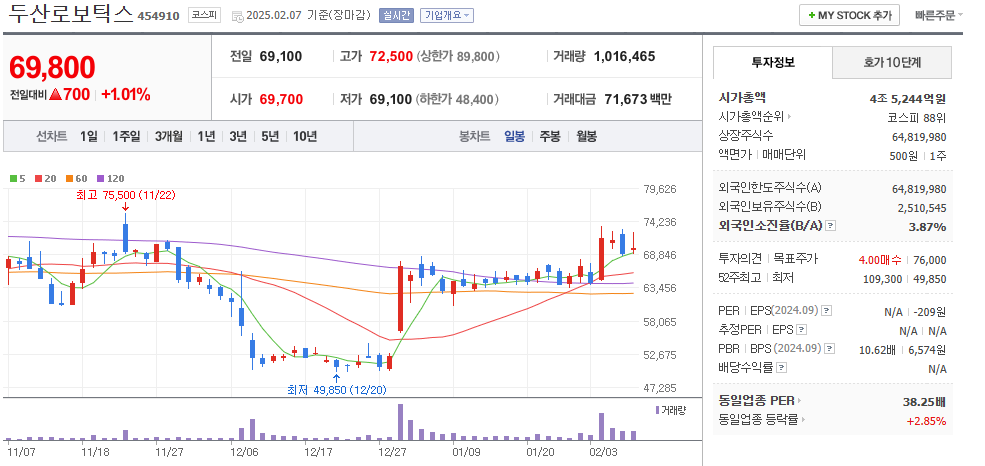Click the 거래량 value 1,016,465

624,57
